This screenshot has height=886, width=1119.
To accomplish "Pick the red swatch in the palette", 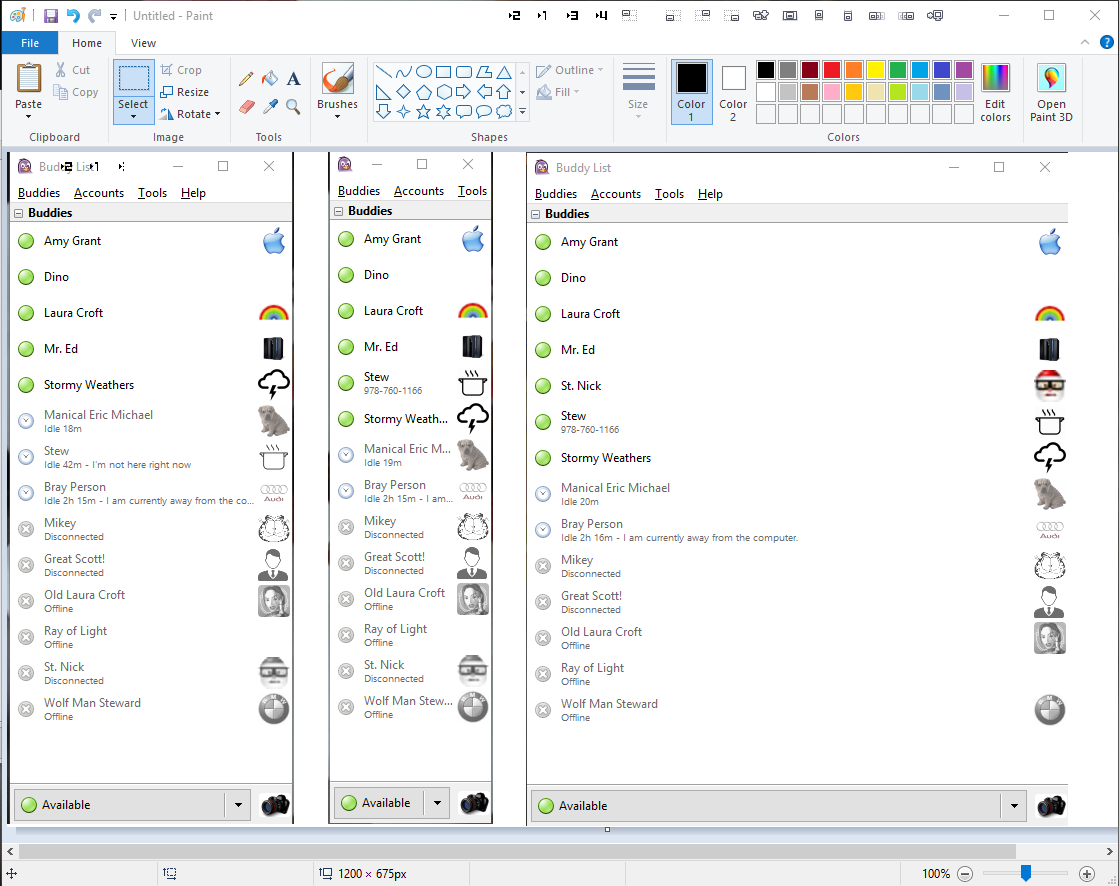I will point(831,70).
